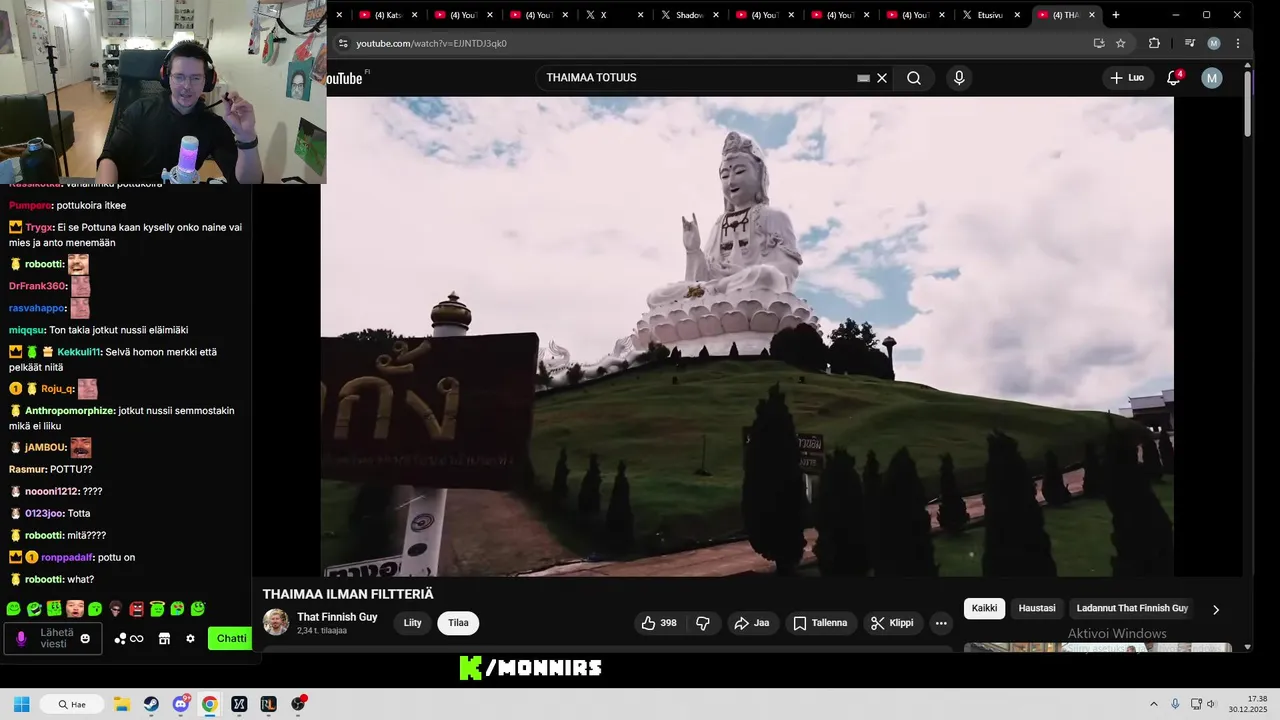Click the Chrome address bar URL

pyautogui.click(x=431, y=44)
